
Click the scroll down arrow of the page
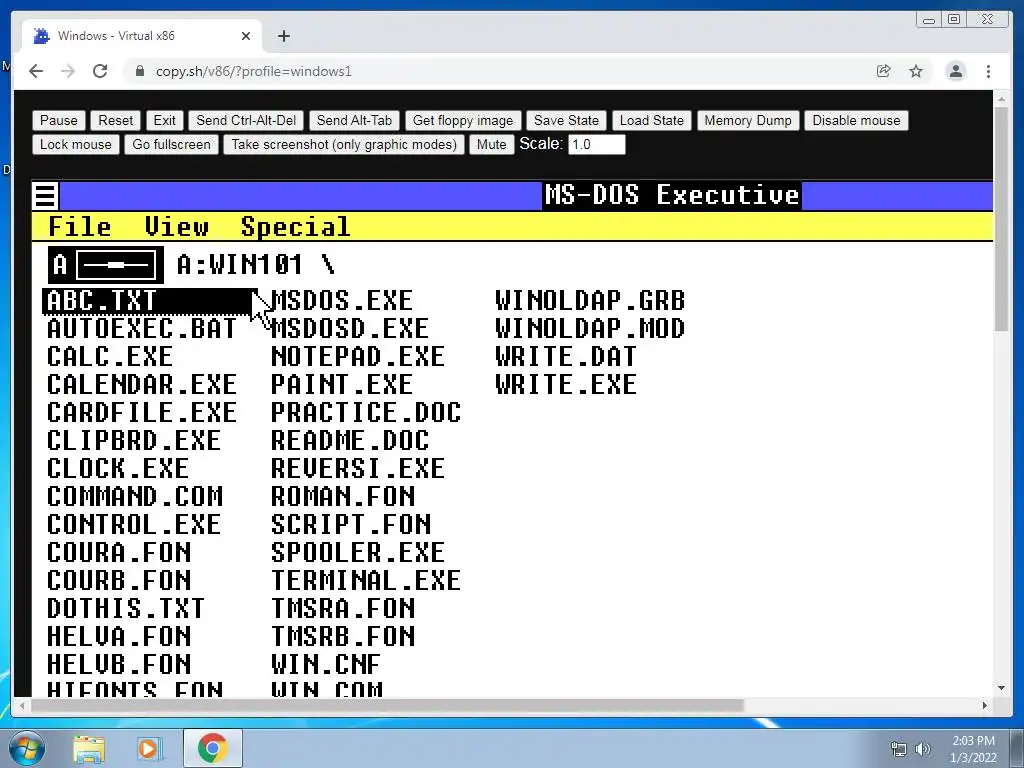[1001, 688]
